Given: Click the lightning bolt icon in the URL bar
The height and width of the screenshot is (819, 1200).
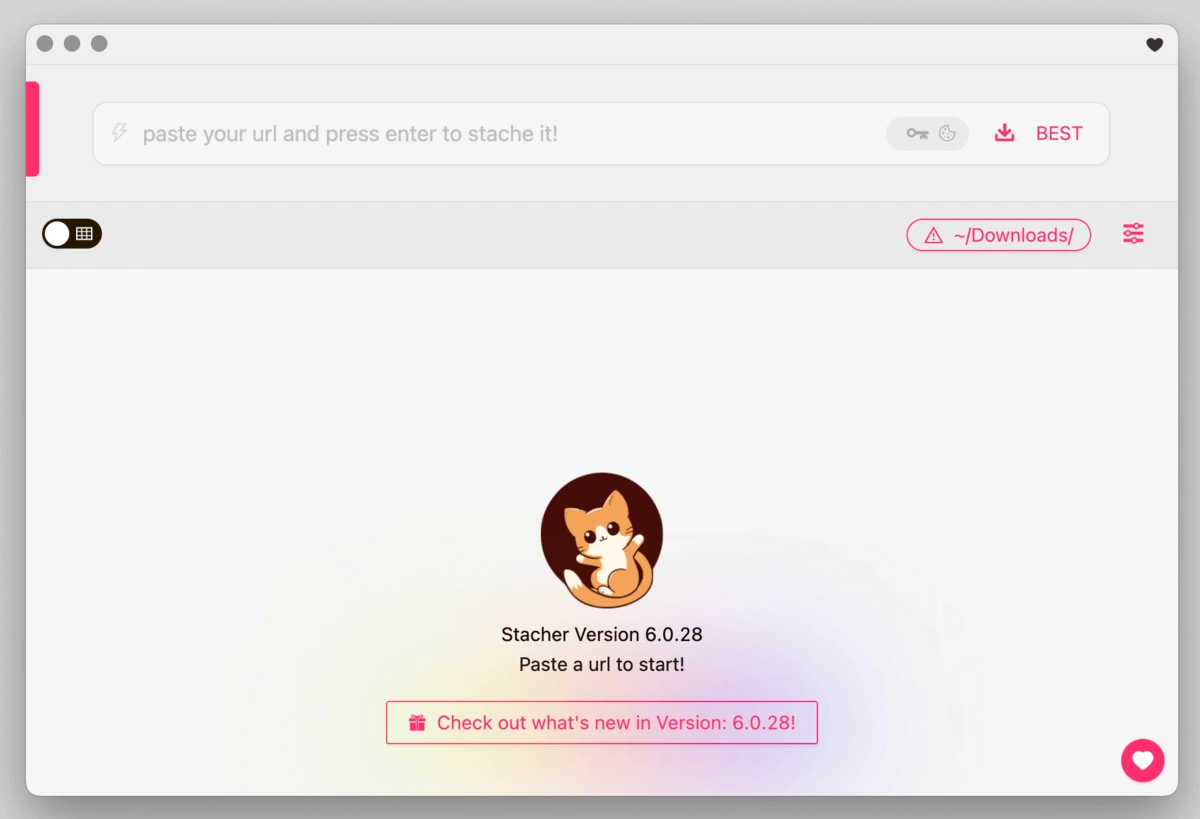Looking at the screenshot, I should (x=119, y=133).
